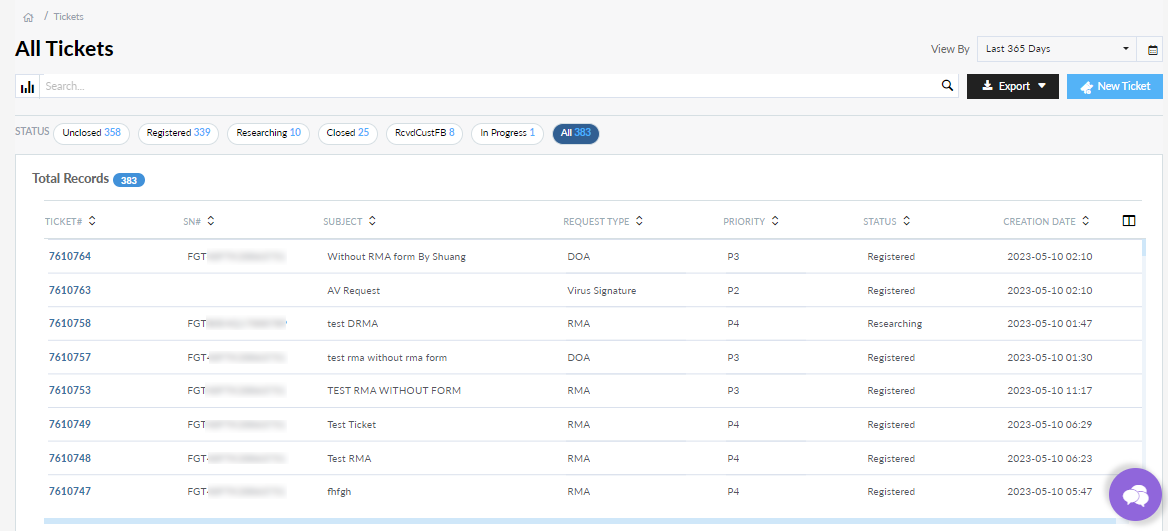Viewport: 1168px width, 531px height.
Task: Open the chart statistics icon beside search
Action: 28,86
